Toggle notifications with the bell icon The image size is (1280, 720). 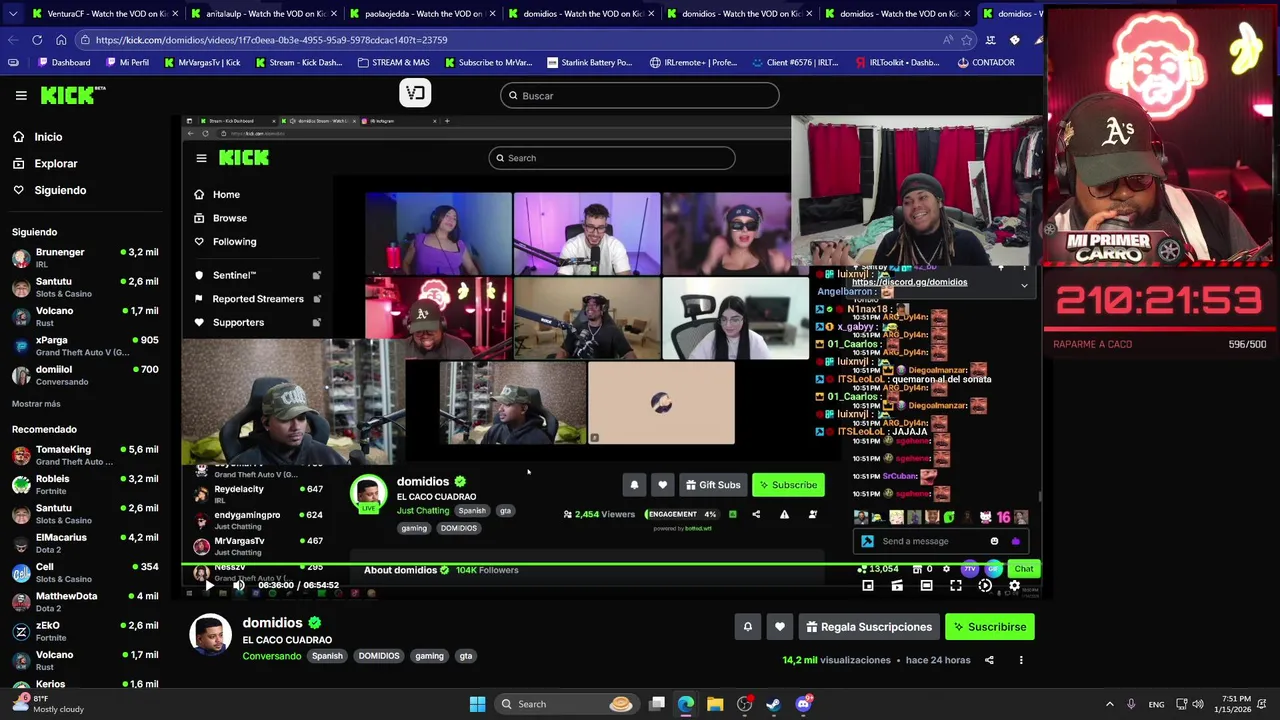tap(747, 627)
